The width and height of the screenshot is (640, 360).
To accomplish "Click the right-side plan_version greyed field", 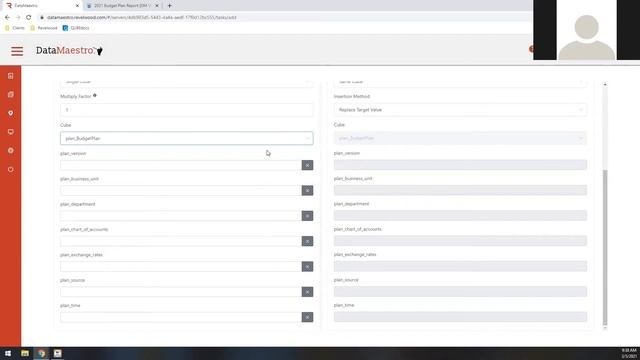I will (x=460, y=164).
